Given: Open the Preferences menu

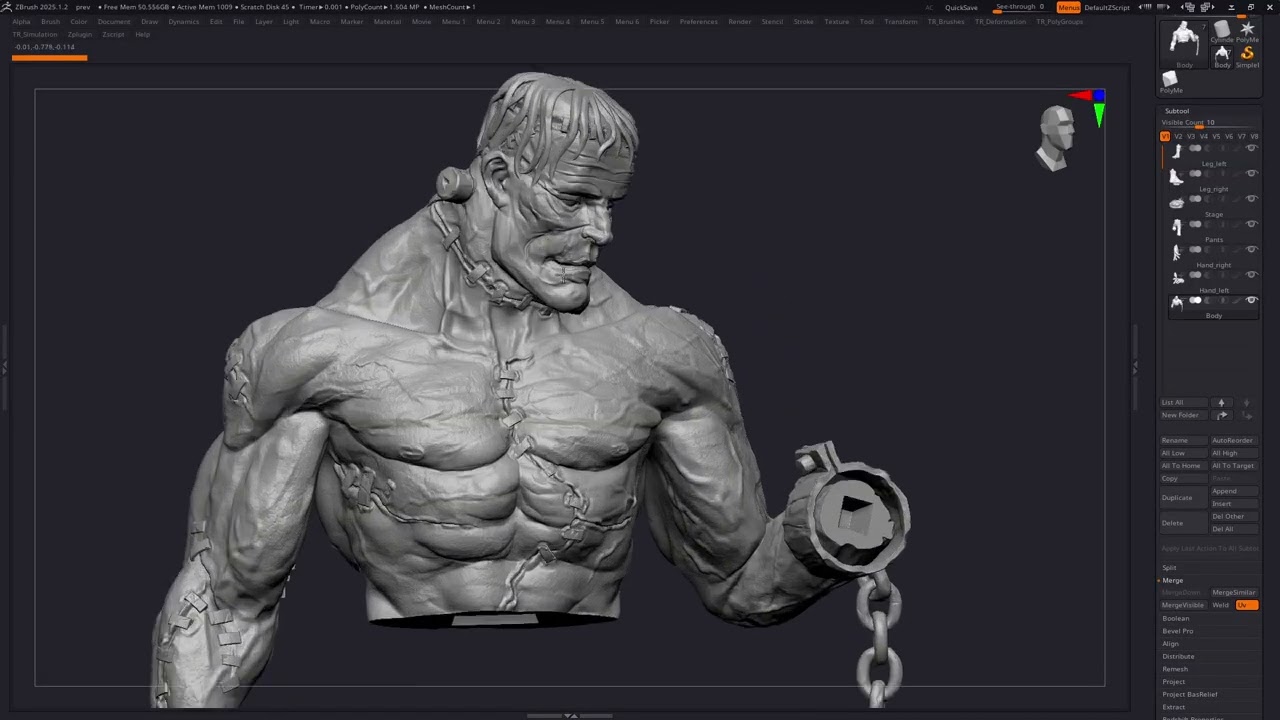Looking at the screenshot, I should [698, 21].
